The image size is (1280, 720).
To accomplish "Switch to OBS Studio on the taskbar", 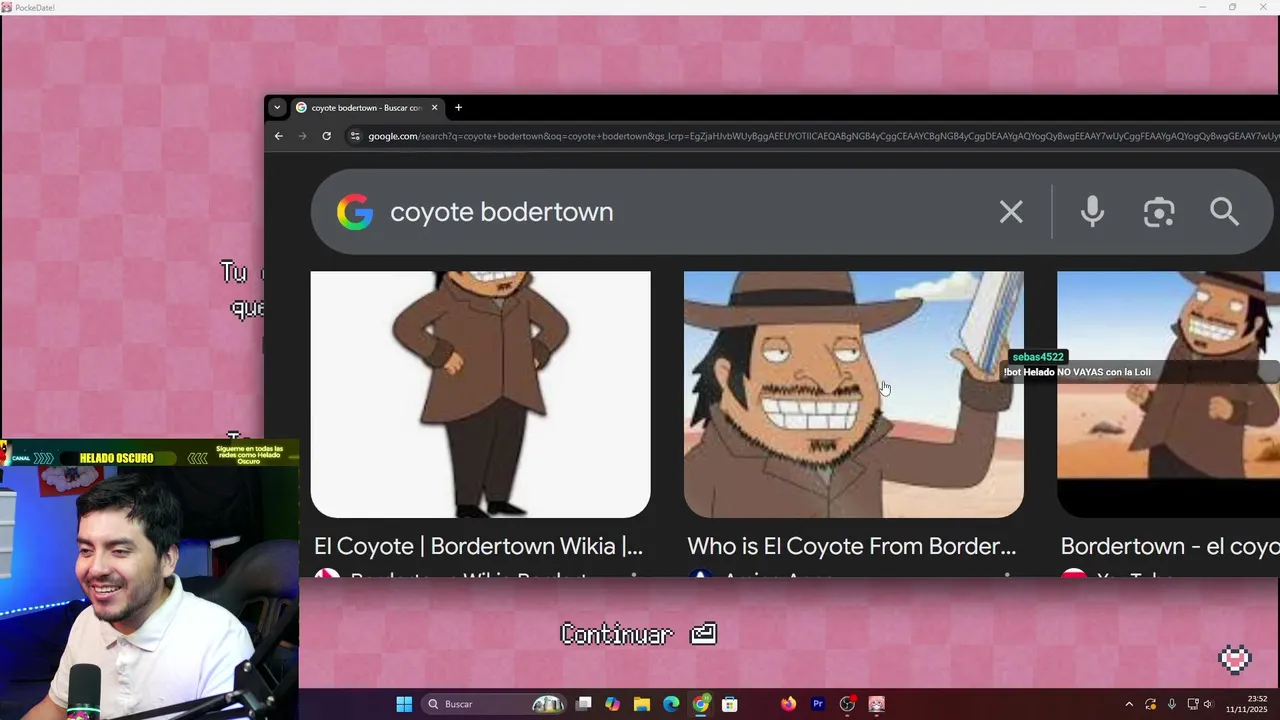I will click(848, 704).
